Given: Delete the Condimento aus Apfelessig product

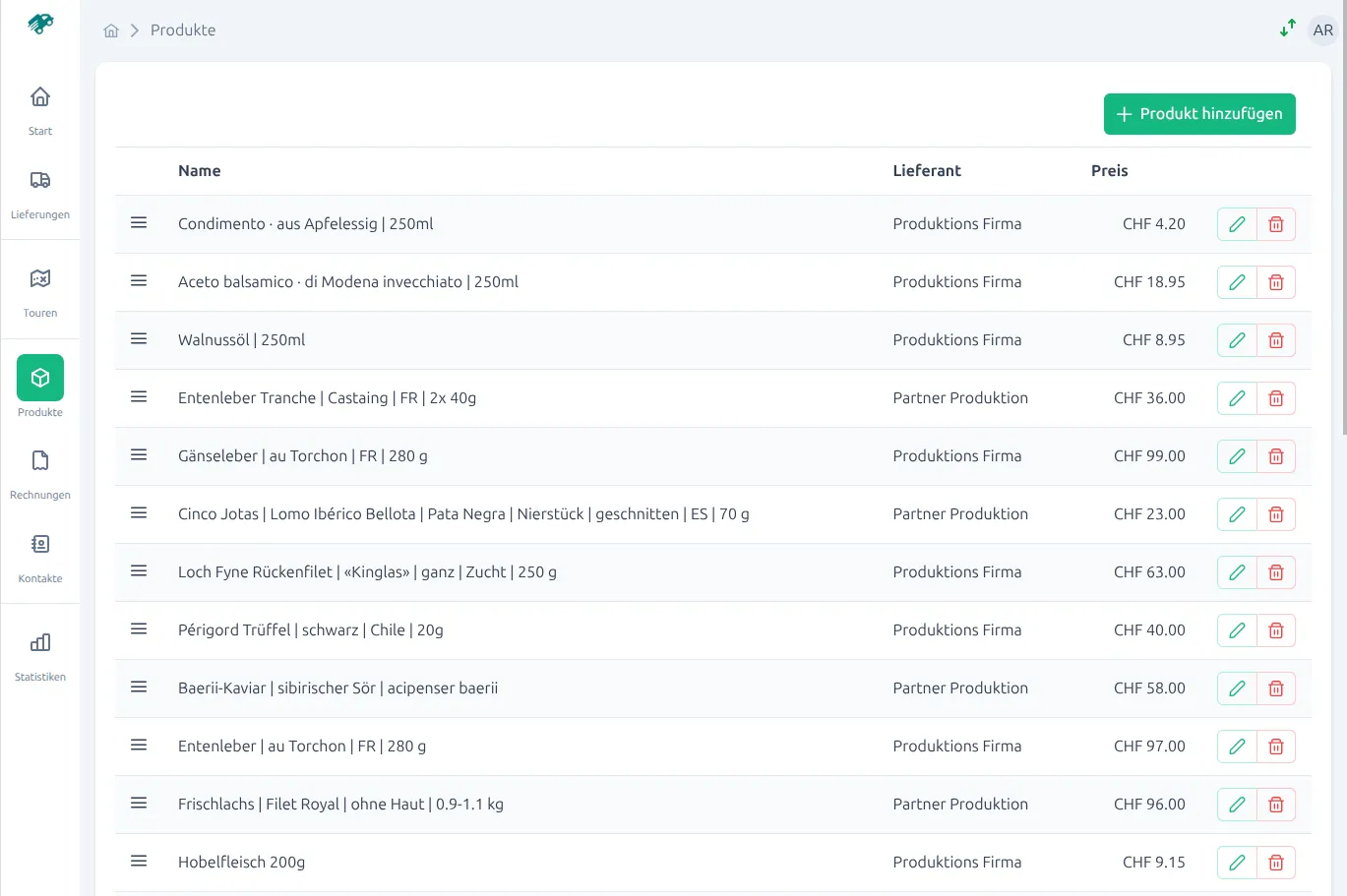Looking at the screenshot, I should coord(1275,224).
